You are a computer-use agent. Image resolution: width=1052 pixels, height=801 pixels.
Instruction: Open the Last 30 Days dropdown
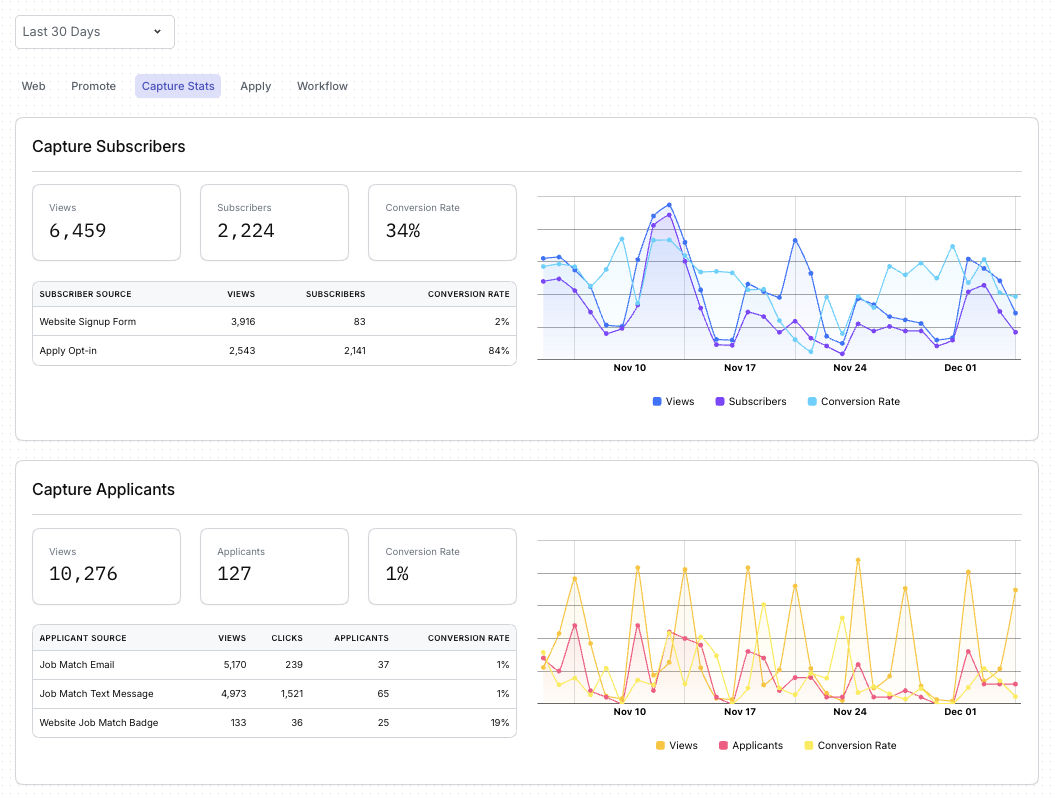pyautogui.click(x=94, y=32)
